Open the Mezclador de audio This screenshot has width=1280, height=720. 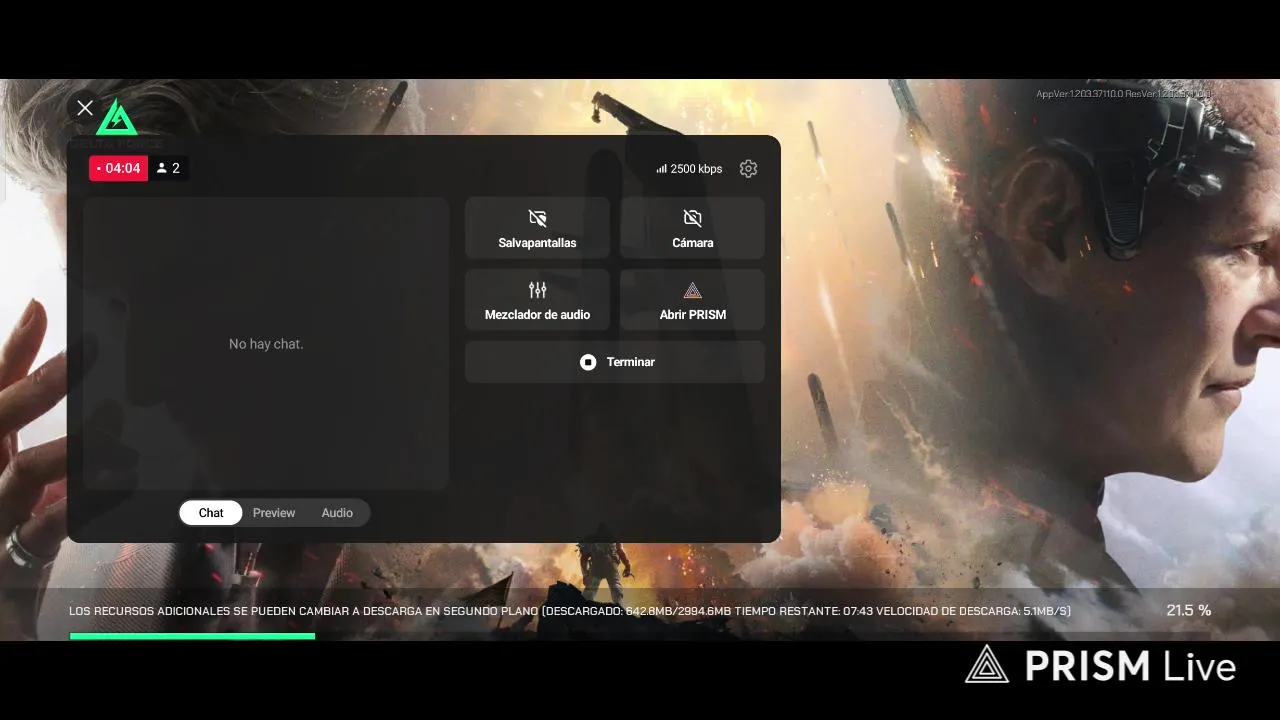537,300
